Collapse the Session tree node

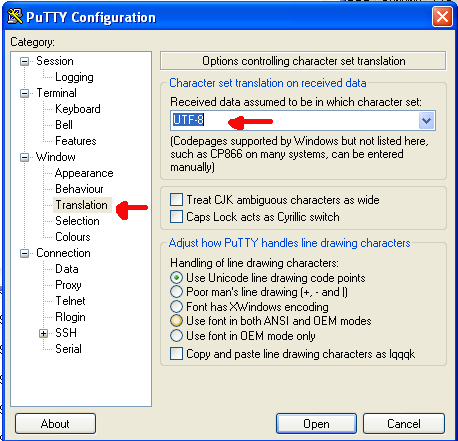24,61
